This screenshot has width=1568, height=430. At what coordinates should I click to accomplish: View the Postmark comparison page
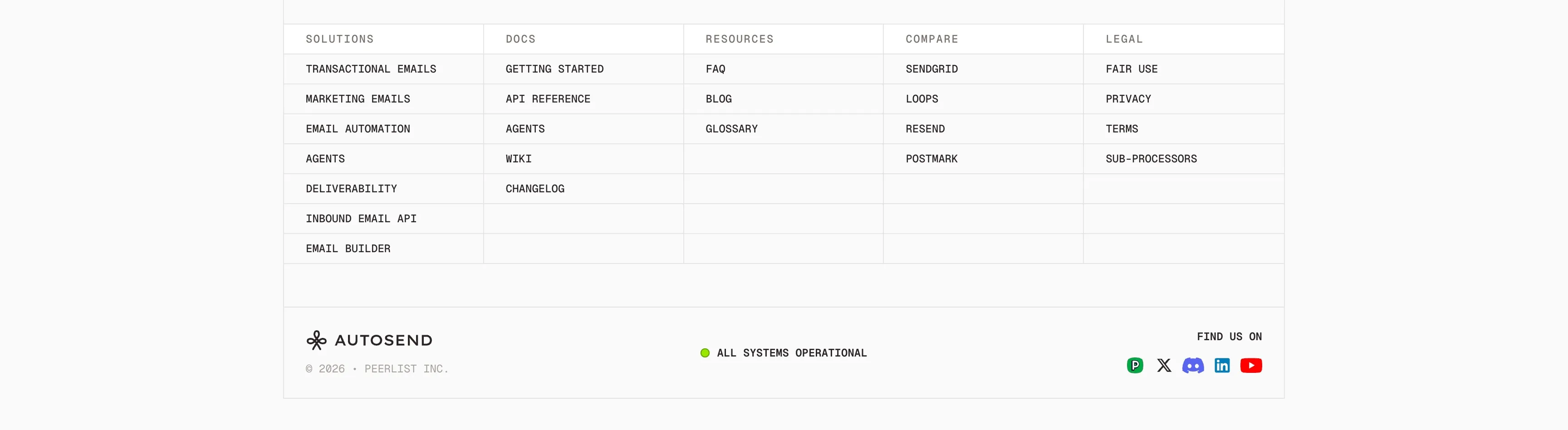(931, 159)
